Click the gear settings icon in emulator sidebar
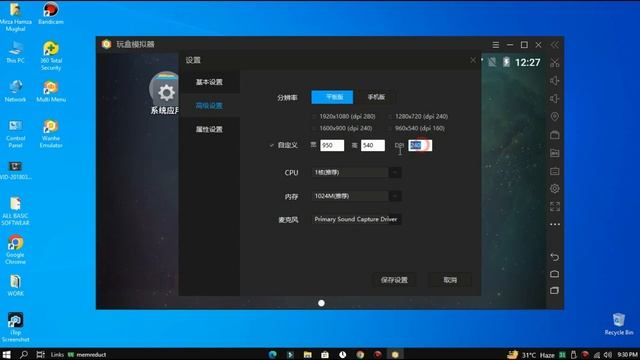This screenshot has height=360, width=640. tap(555, 189)
